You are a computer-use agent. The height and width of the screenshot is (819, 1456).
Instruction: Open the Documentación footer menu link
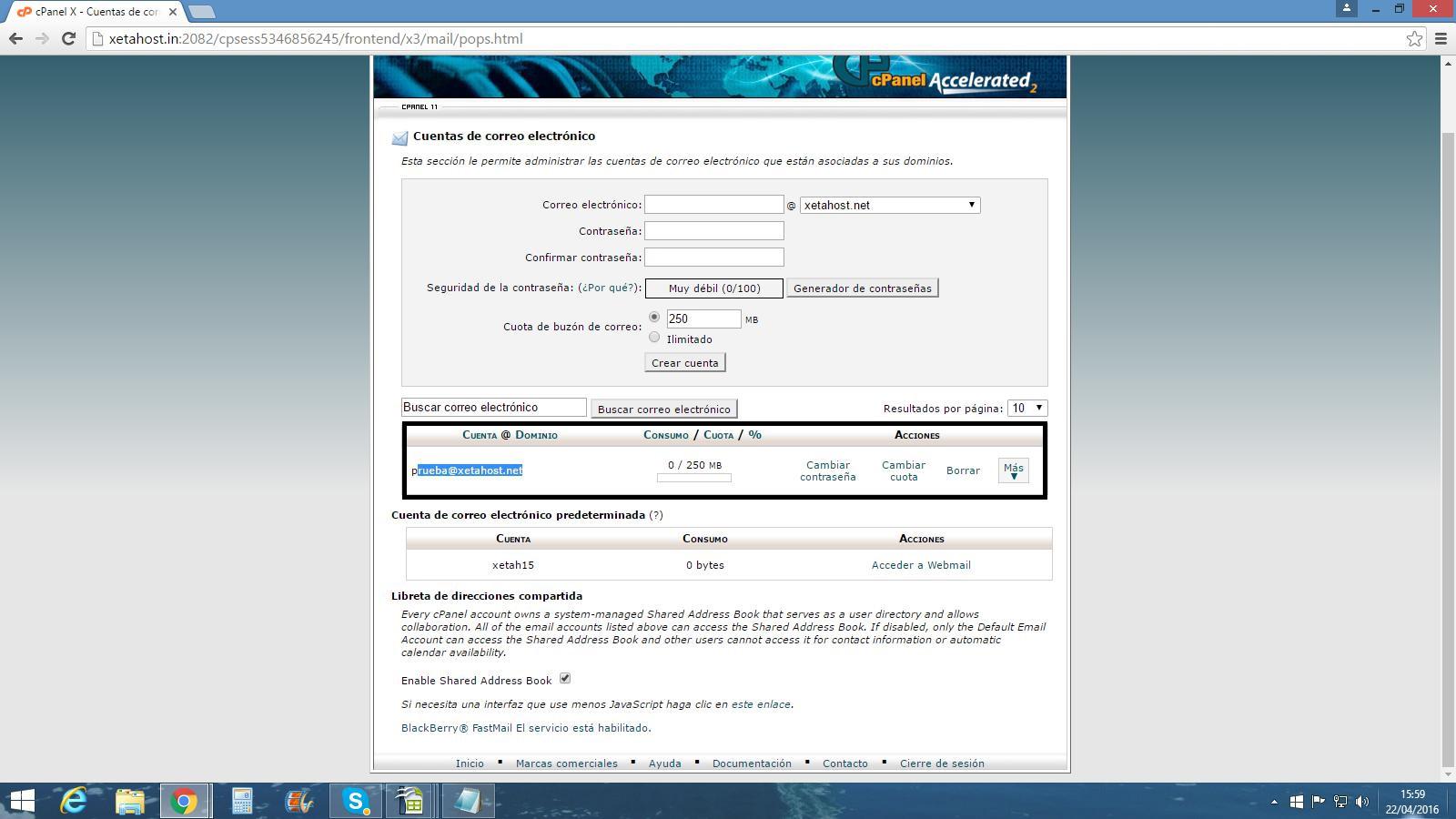752,763
